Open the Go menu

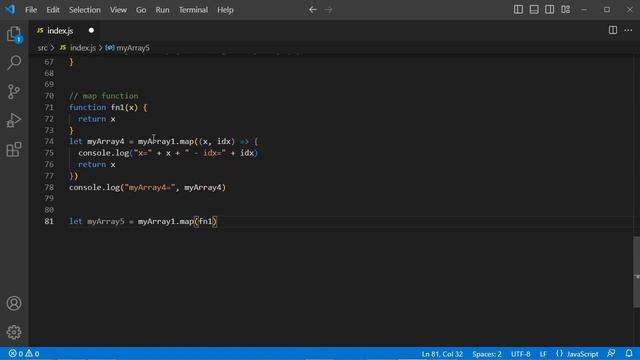[x=141, y=10]
